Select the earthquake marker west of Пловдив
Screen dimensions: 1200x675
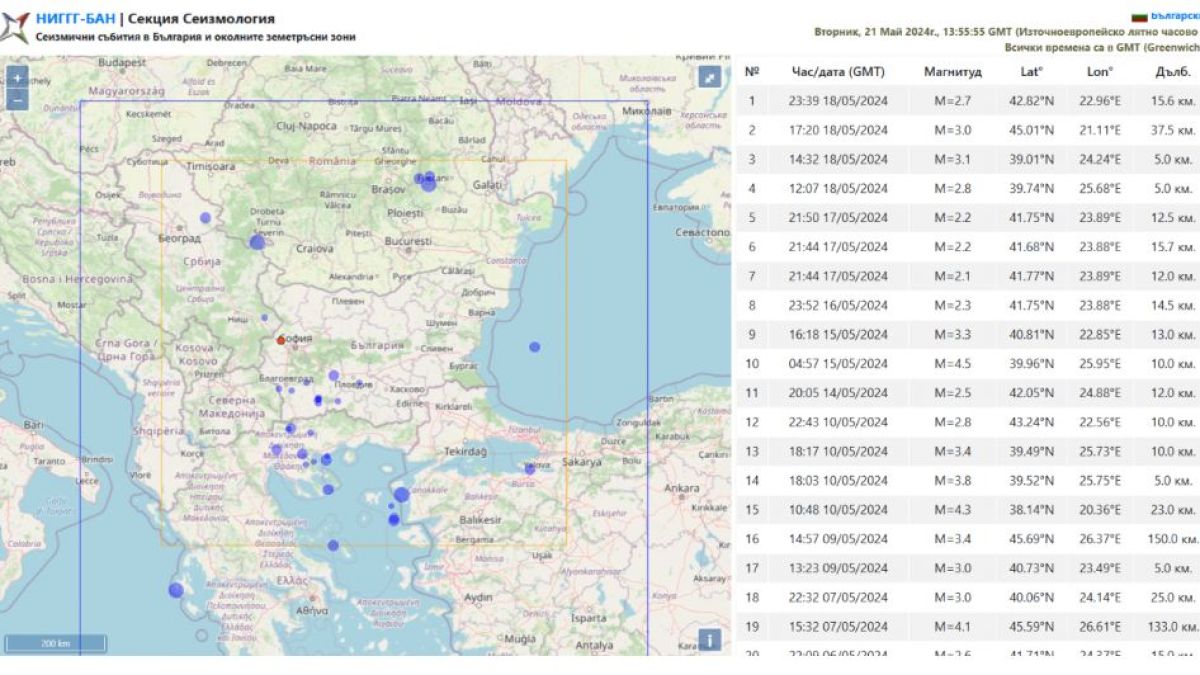pyautogui.click(x=334, y=377)
